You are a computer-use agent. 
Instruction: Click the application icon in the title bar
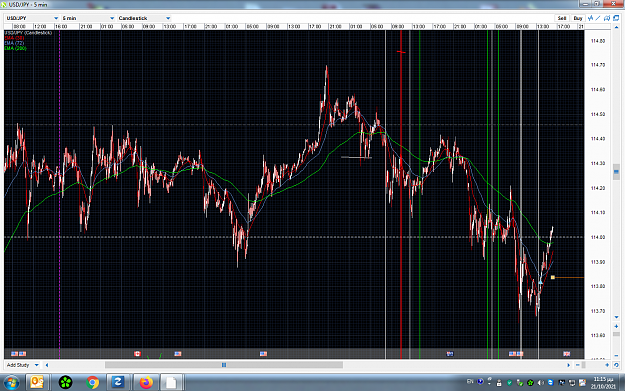[x=4, y=4]
